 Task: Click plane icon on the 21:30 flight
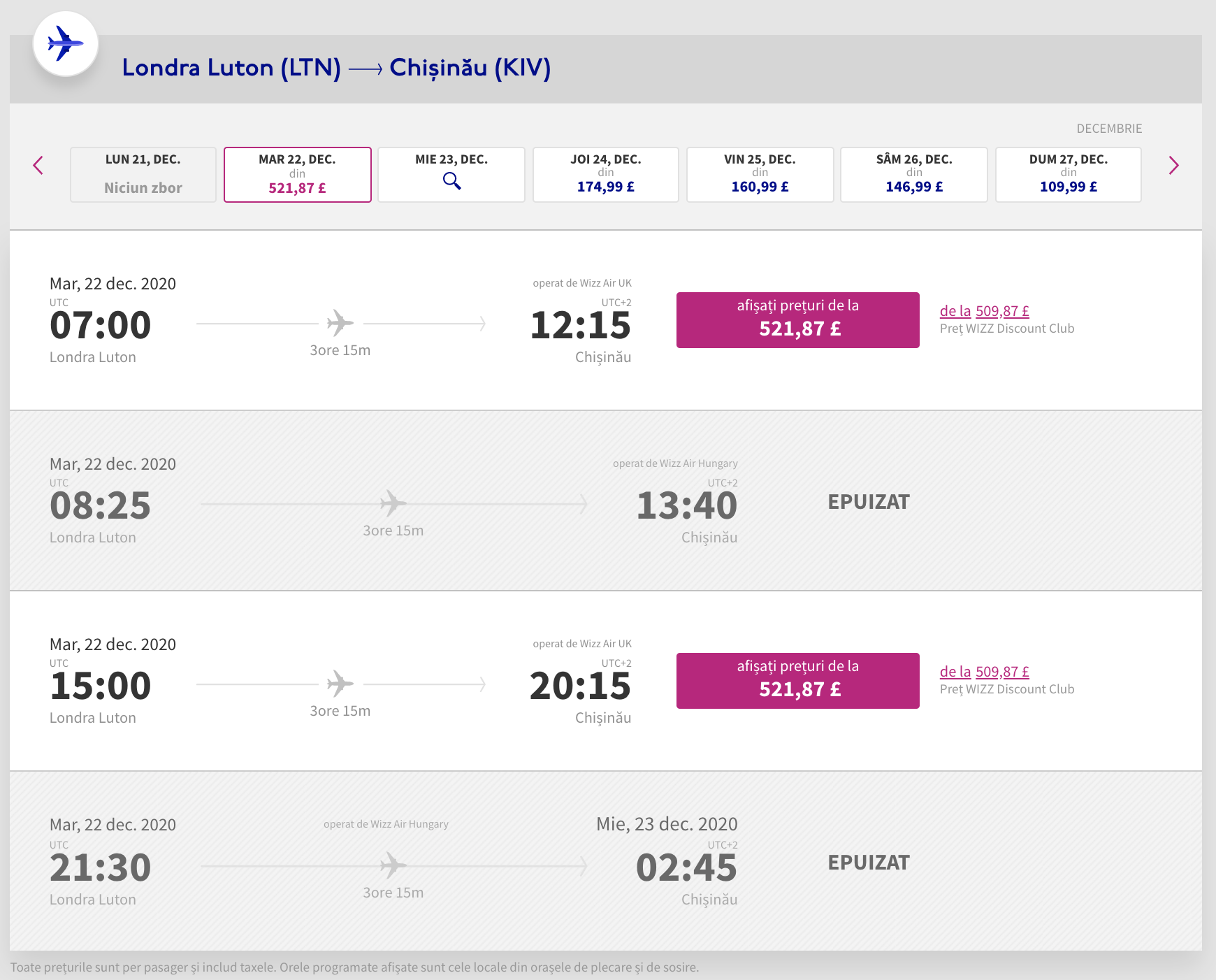(393, 865)
